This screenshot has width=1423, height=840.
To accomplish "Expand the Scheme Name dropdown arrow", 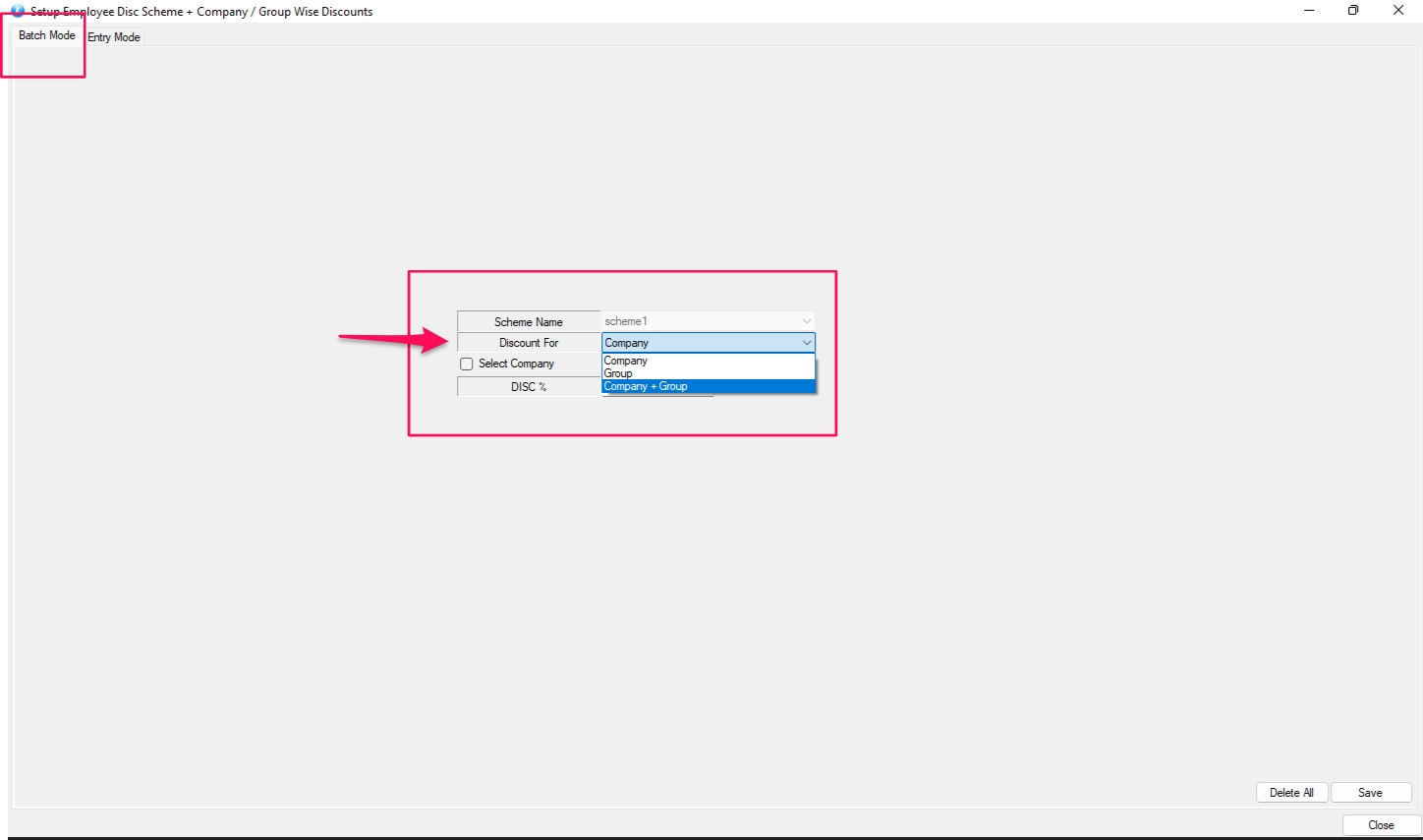I will click(806, 321).
